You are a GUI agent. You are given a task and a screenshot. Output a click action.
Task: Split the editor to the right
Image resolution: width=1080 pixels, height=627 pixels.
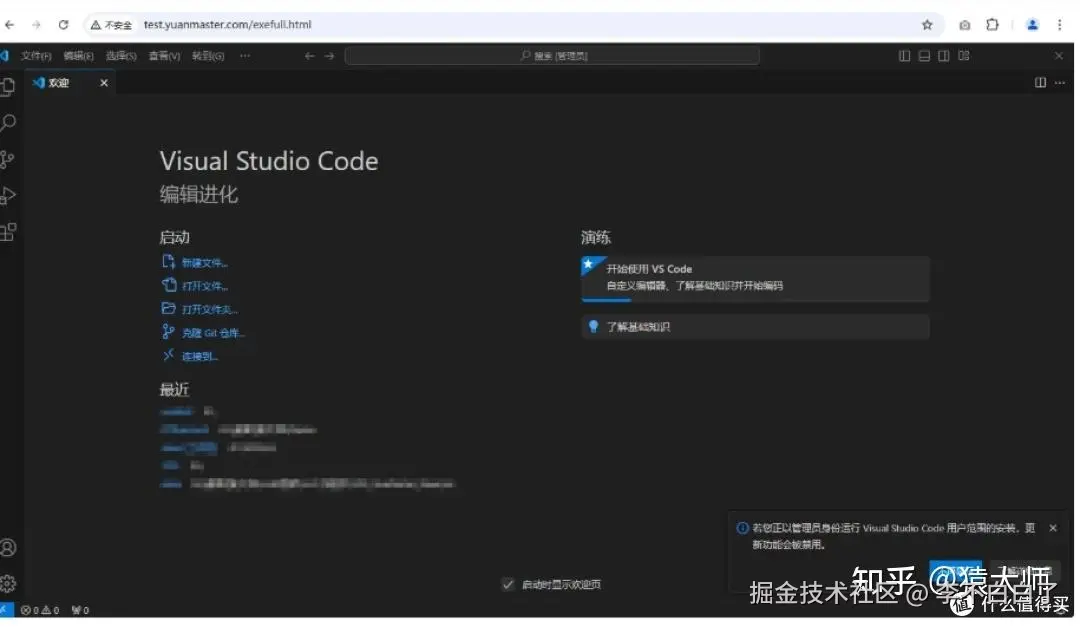point(1040,83)
